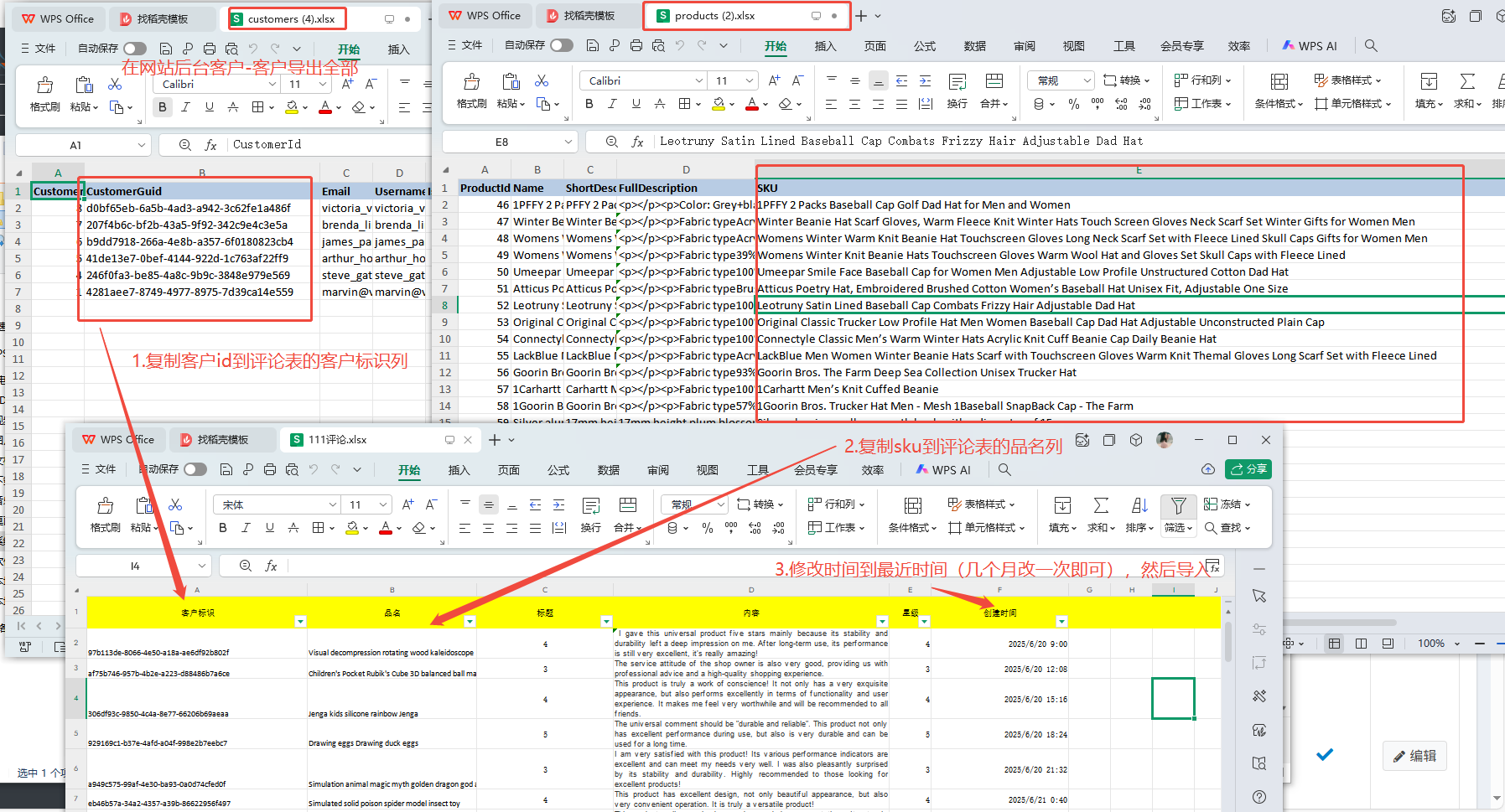Click the 格式刷 format painter in customers window
1505x812 pixels.
45,85
